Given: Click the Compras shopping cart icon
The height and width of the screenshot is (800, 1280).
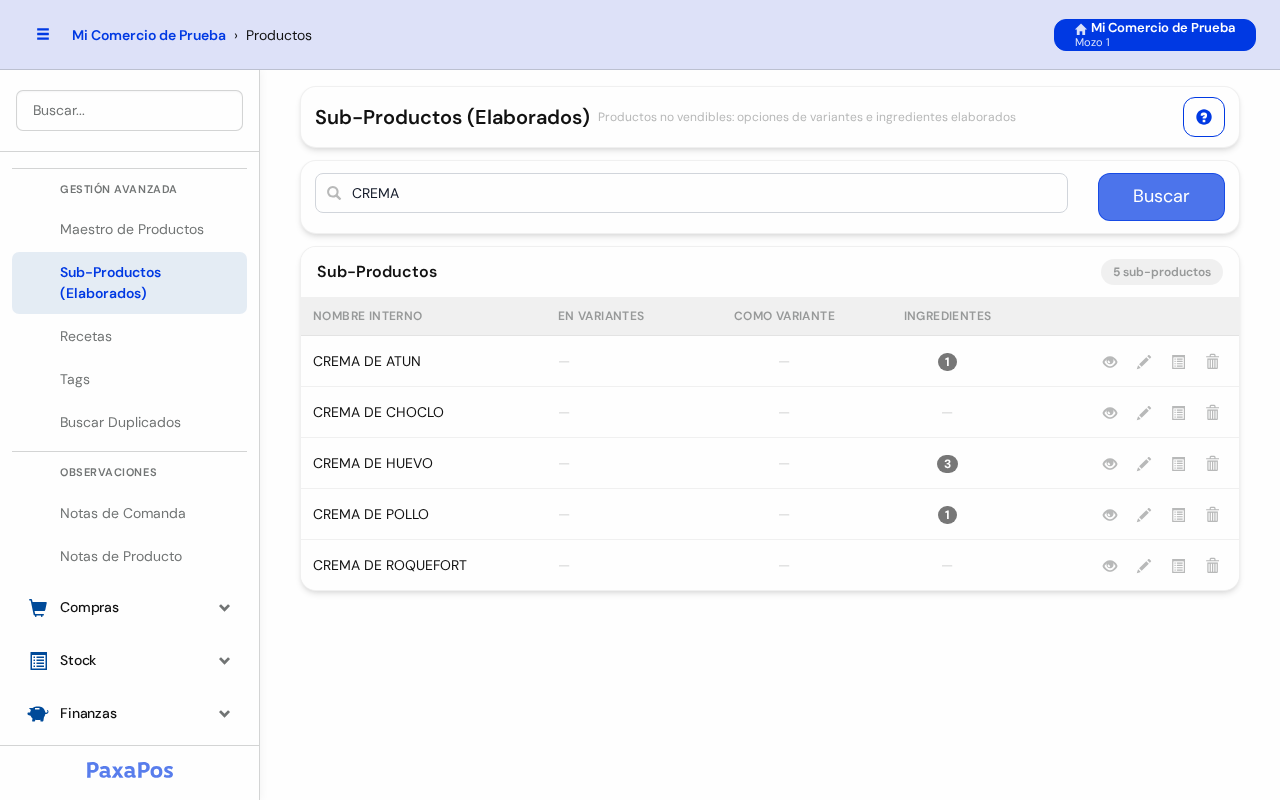Looking at the screenshot, I should pyautogui.click(x=38, y=608).
